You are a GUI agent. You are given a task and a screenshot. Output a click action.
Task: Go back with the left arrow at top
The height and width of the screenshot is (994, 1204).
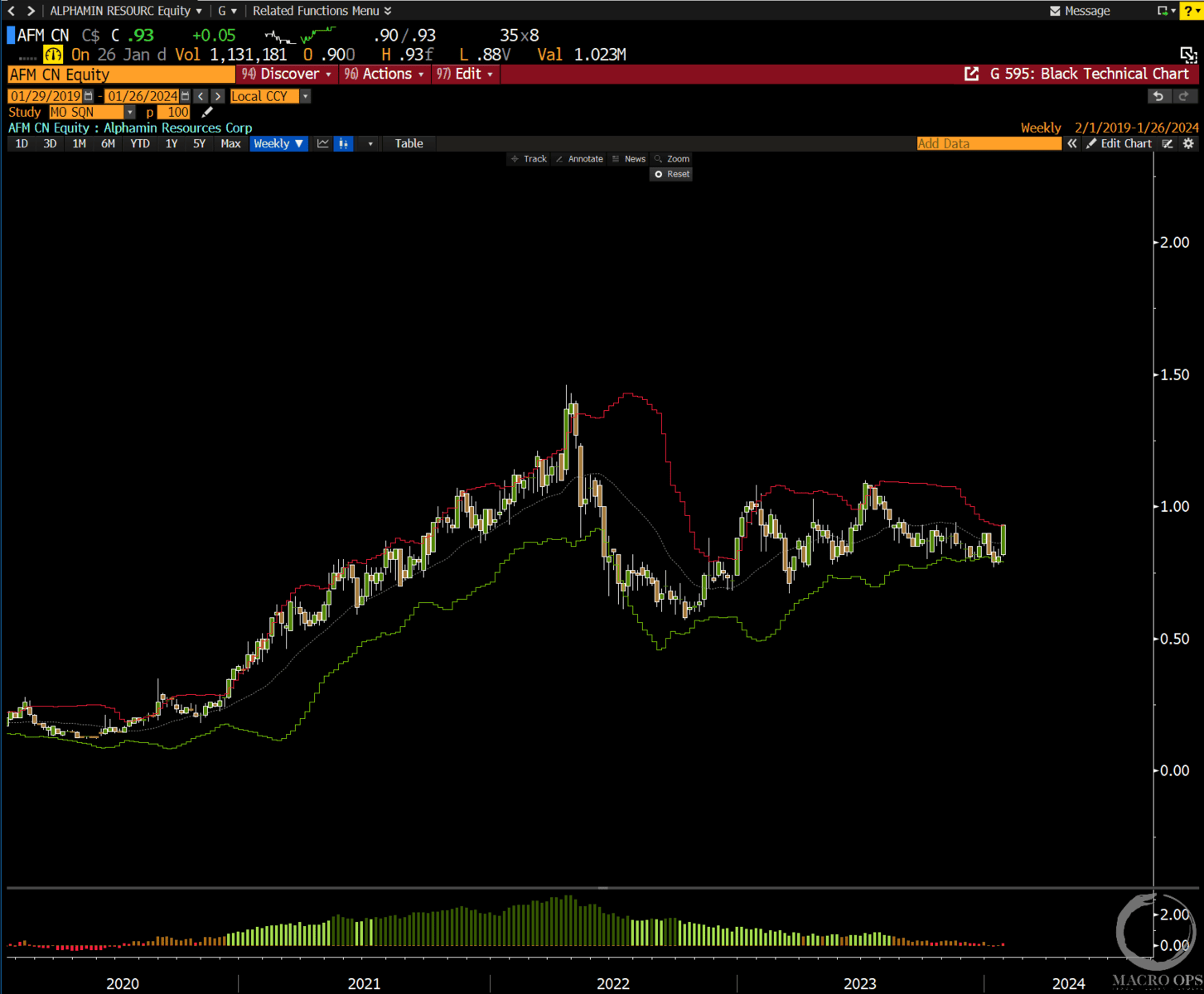pyautogui.click(x=11, y=11)
